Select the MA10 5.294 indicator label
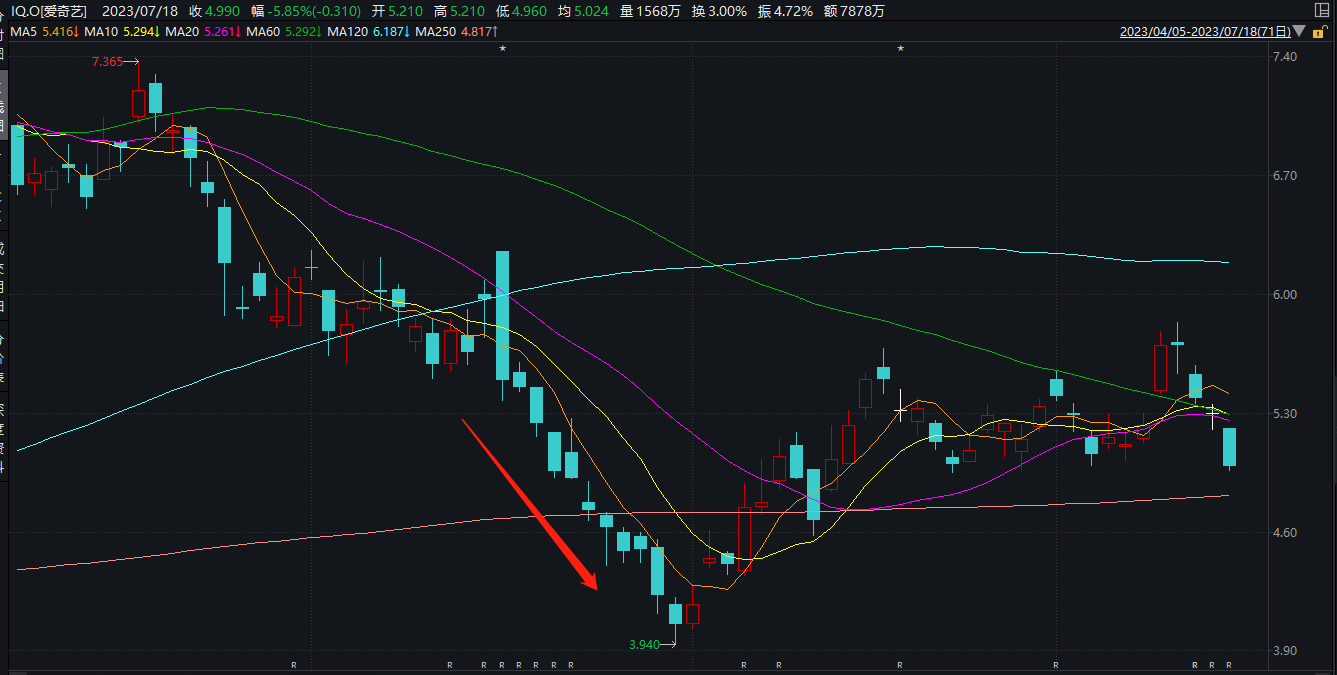The width and height of the screenshot is (1337, 675). coord(121,32)
